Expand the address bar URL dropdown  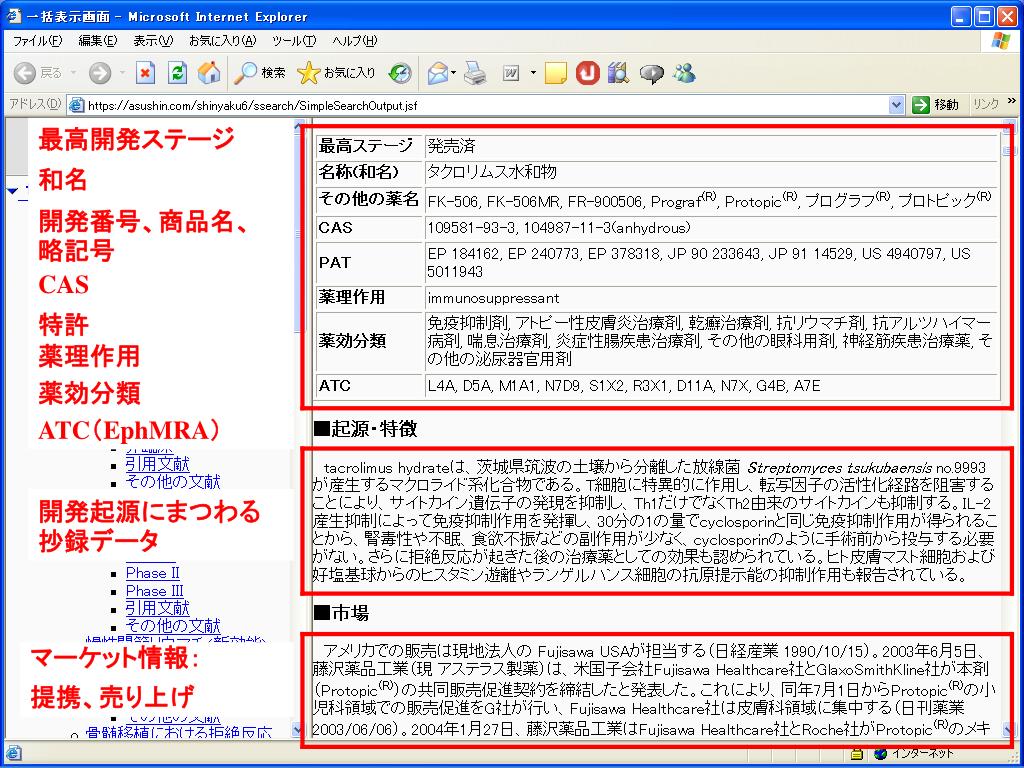896,105
